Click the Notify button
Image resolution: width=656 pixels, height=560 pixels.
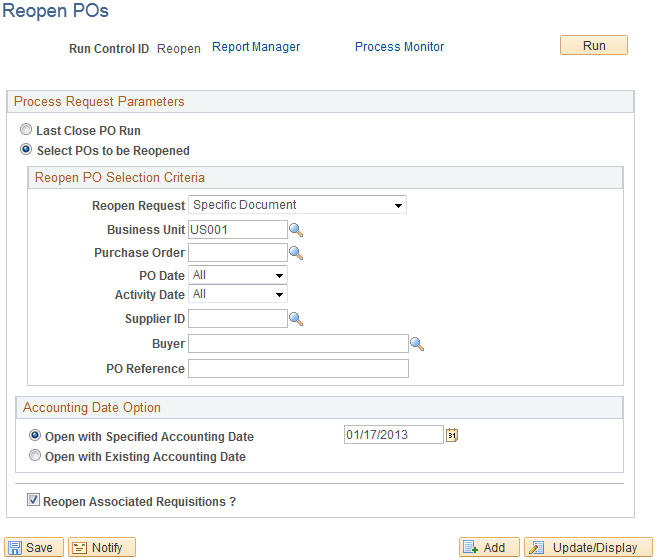click(x=102, y=547)
